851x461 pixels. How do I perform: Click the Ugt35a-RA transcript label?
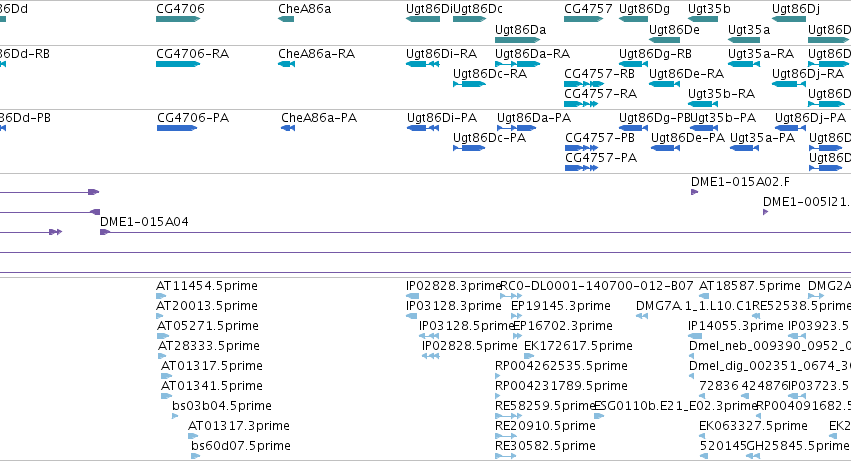pos(761,54)
